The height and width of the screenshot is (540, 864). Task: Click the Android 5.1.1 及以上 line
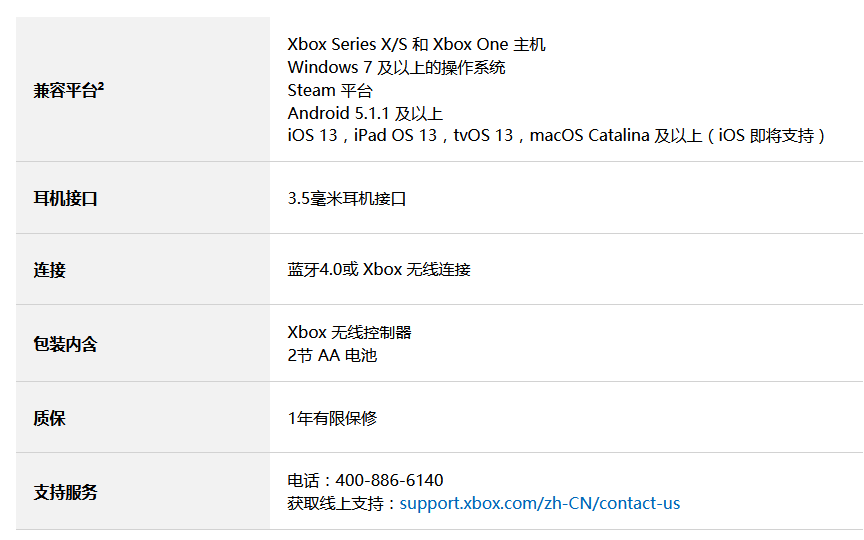click(x=365, y=114)
